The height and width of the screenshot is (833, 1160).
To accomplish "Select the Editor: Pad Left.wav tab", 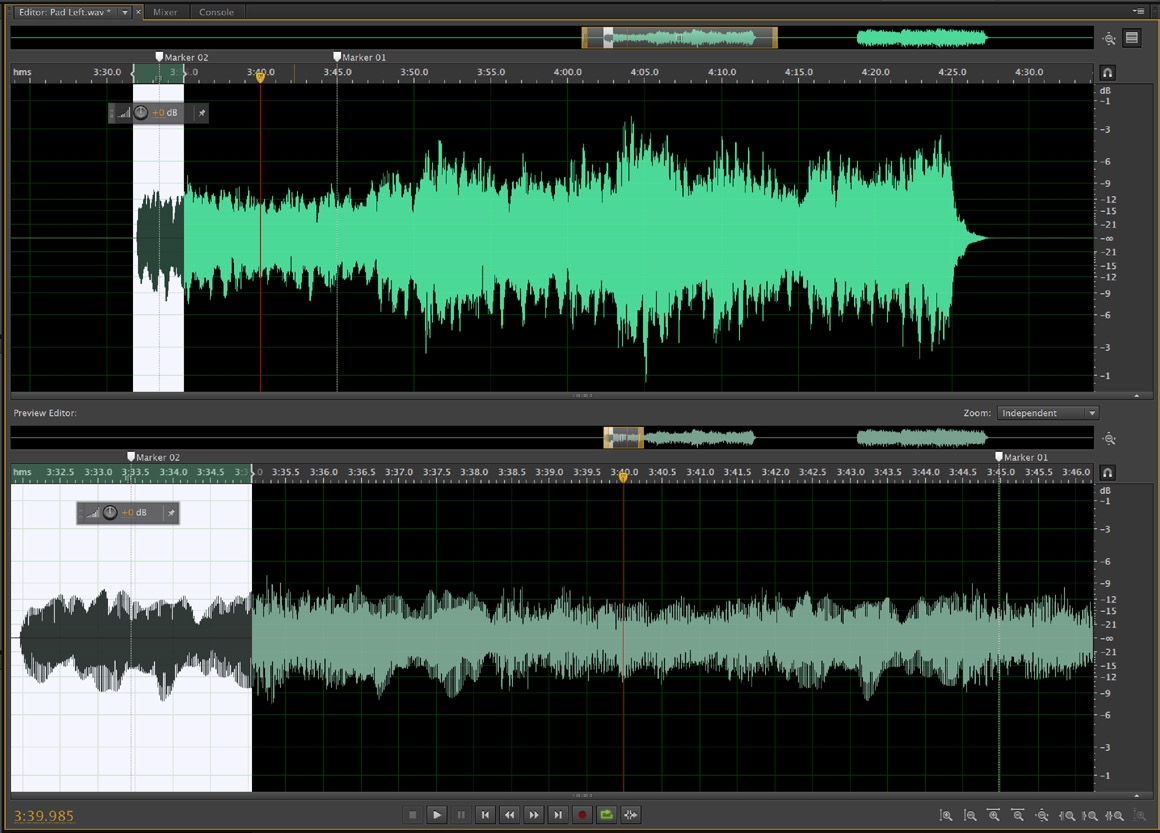I will 64,12.
